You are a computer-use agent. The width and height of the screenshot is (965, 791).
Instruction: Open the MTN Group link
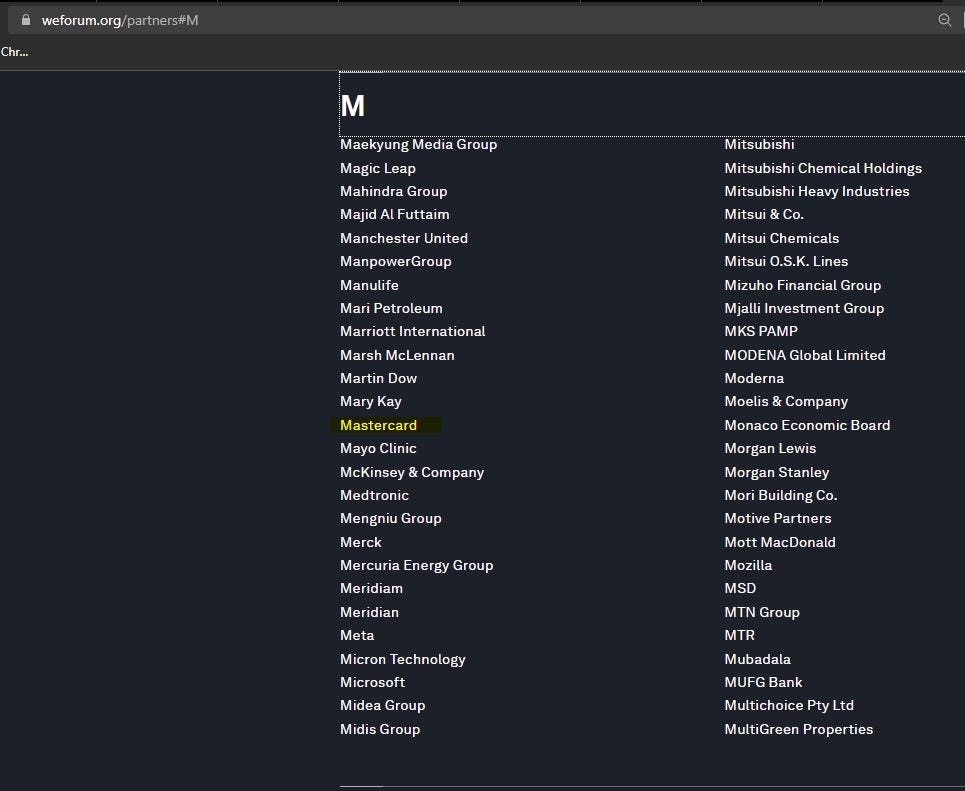pyautogui.click(x=762, y=612)
